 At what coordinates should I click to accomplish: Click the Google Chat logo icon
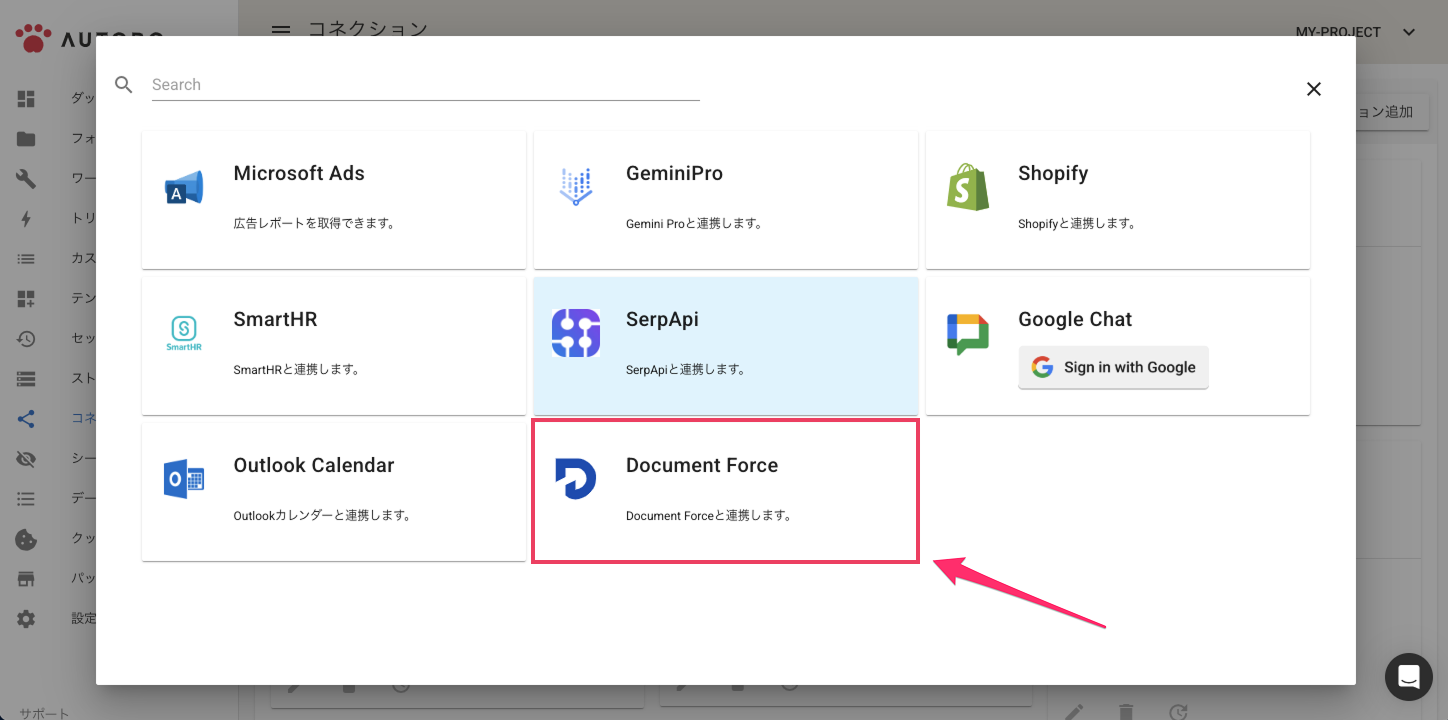click(x=968, y=334)
